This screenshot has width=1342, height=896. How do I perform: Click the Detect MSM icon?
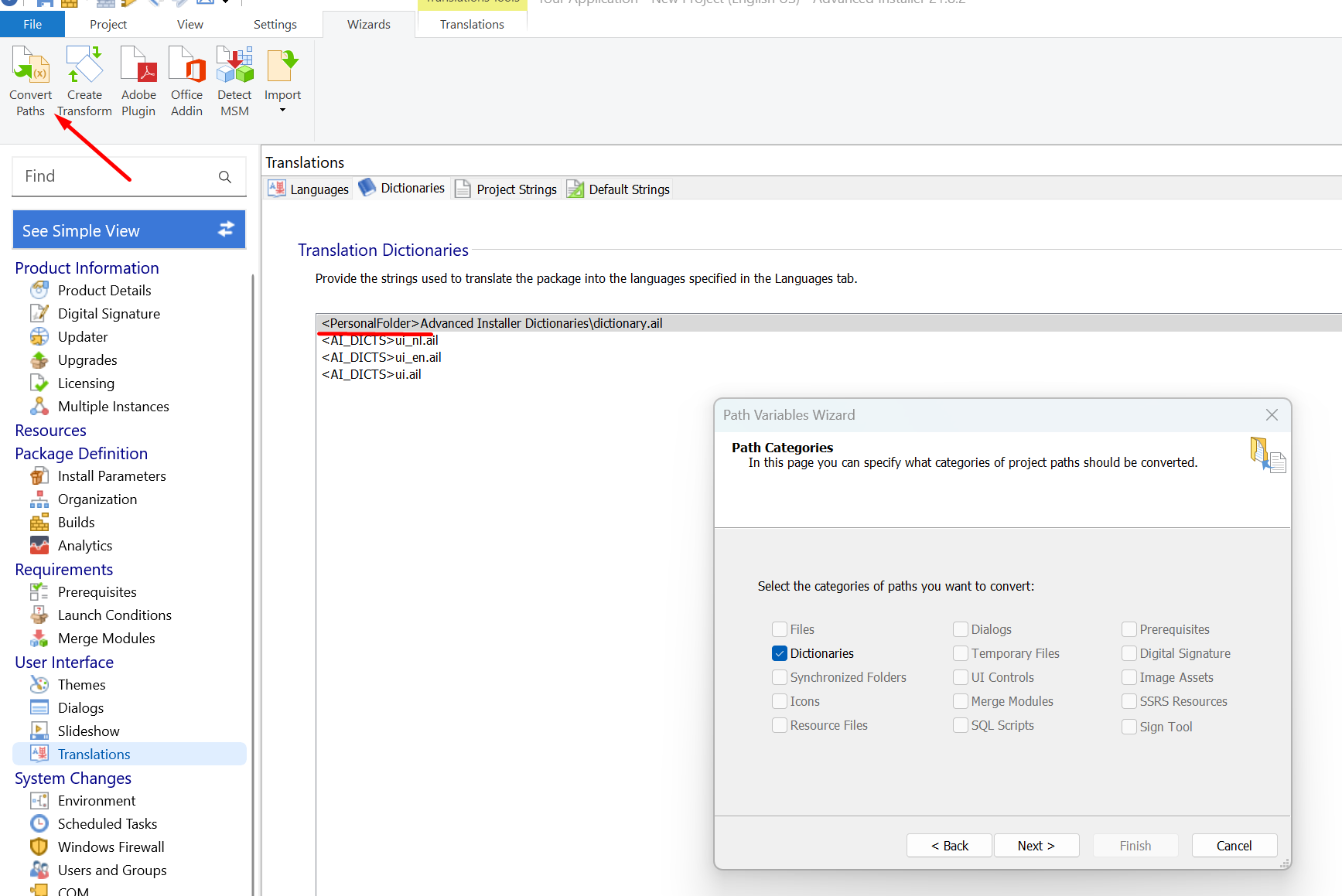pos(234,66)
